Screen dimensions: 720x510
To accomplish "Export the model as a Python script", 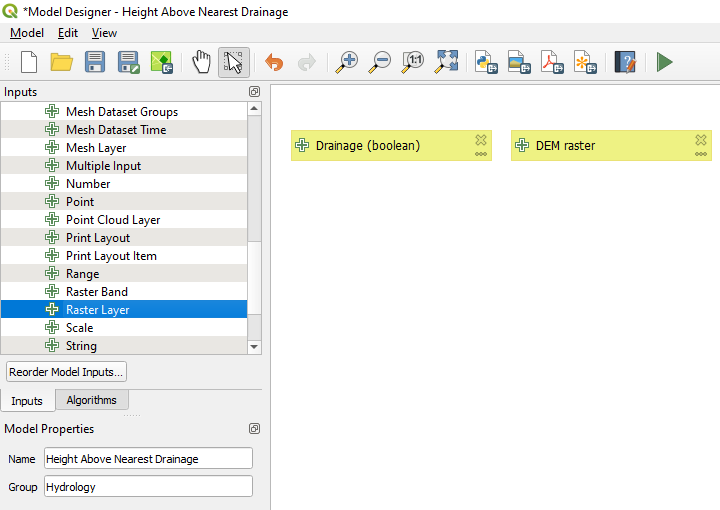I will (487, 62).
